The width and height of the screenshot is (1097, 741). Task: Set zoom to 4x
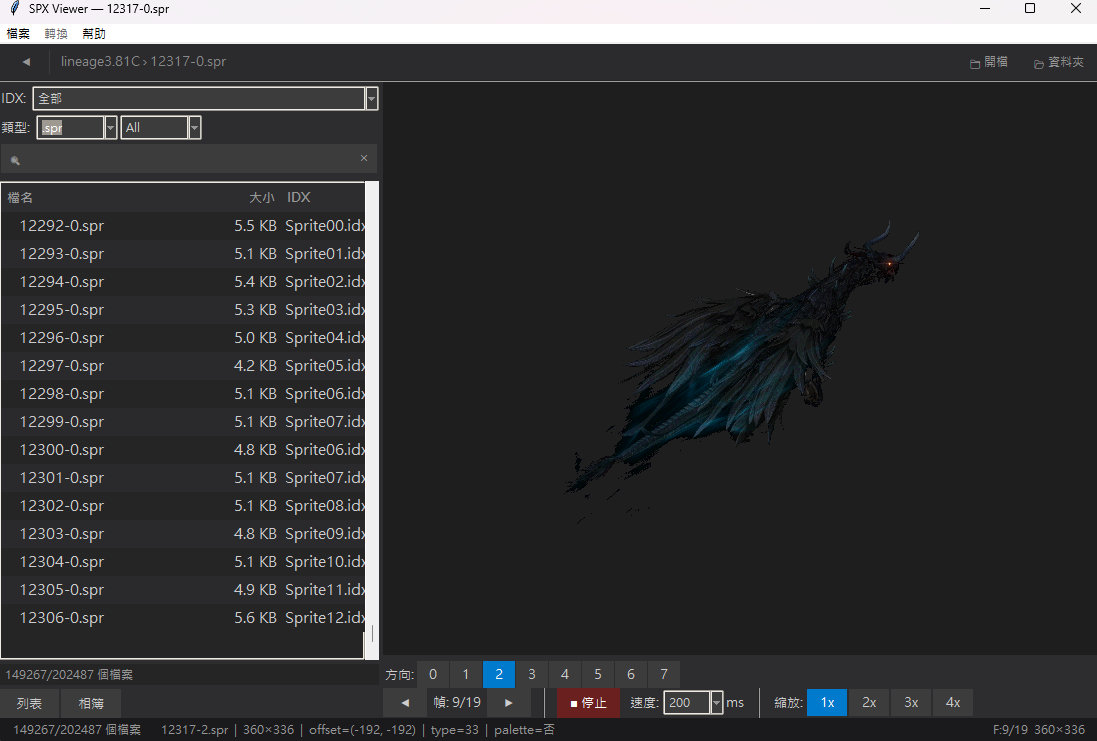[x=953, y=703]
